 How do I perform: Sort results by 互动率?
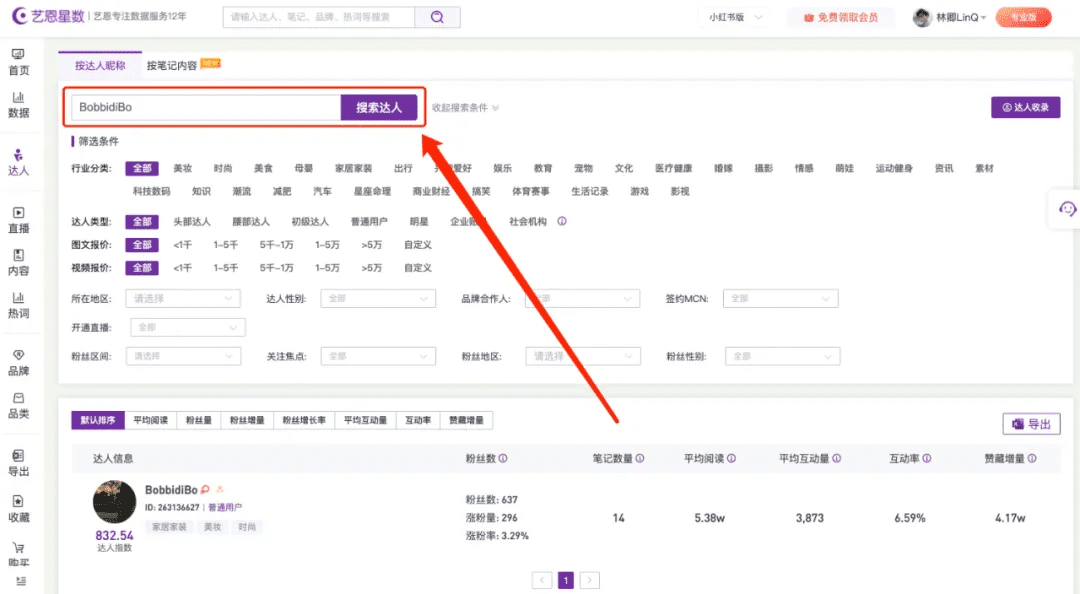click(x=418, y=420)
